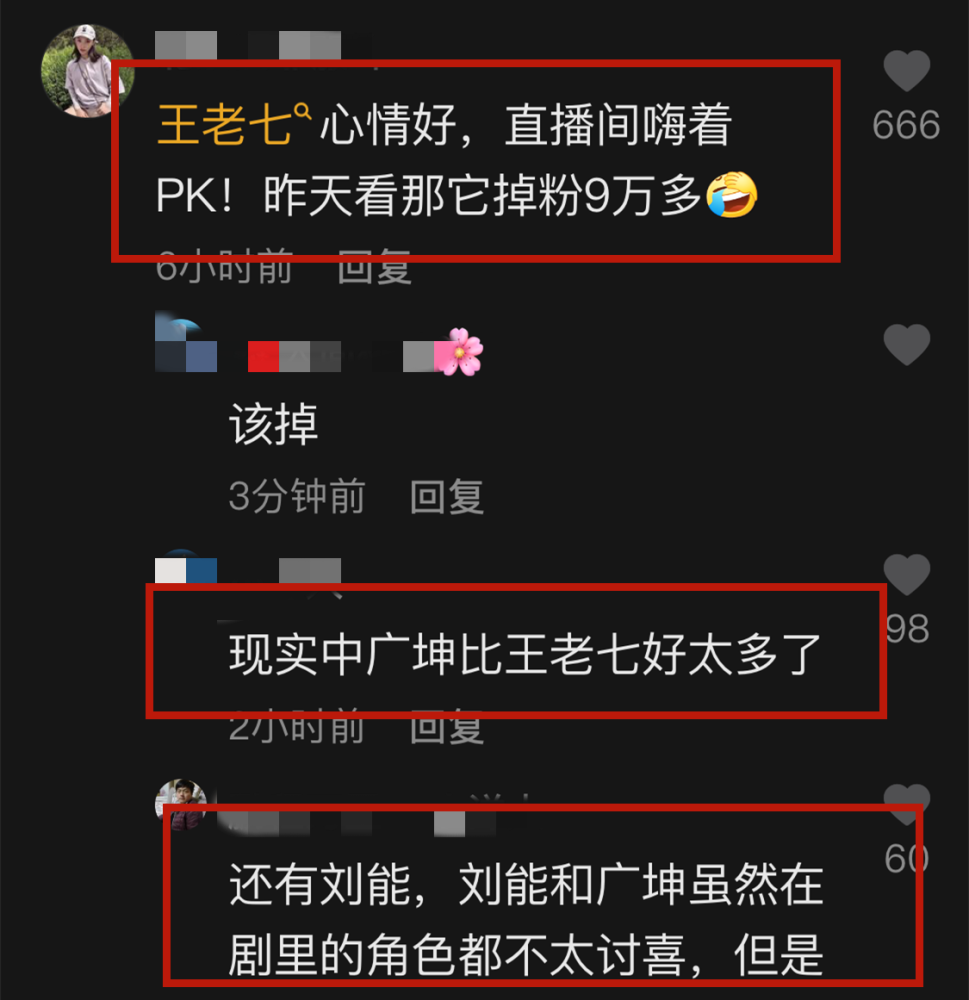
Task: Select the comment starting 还有刘能
Action: 526,920
